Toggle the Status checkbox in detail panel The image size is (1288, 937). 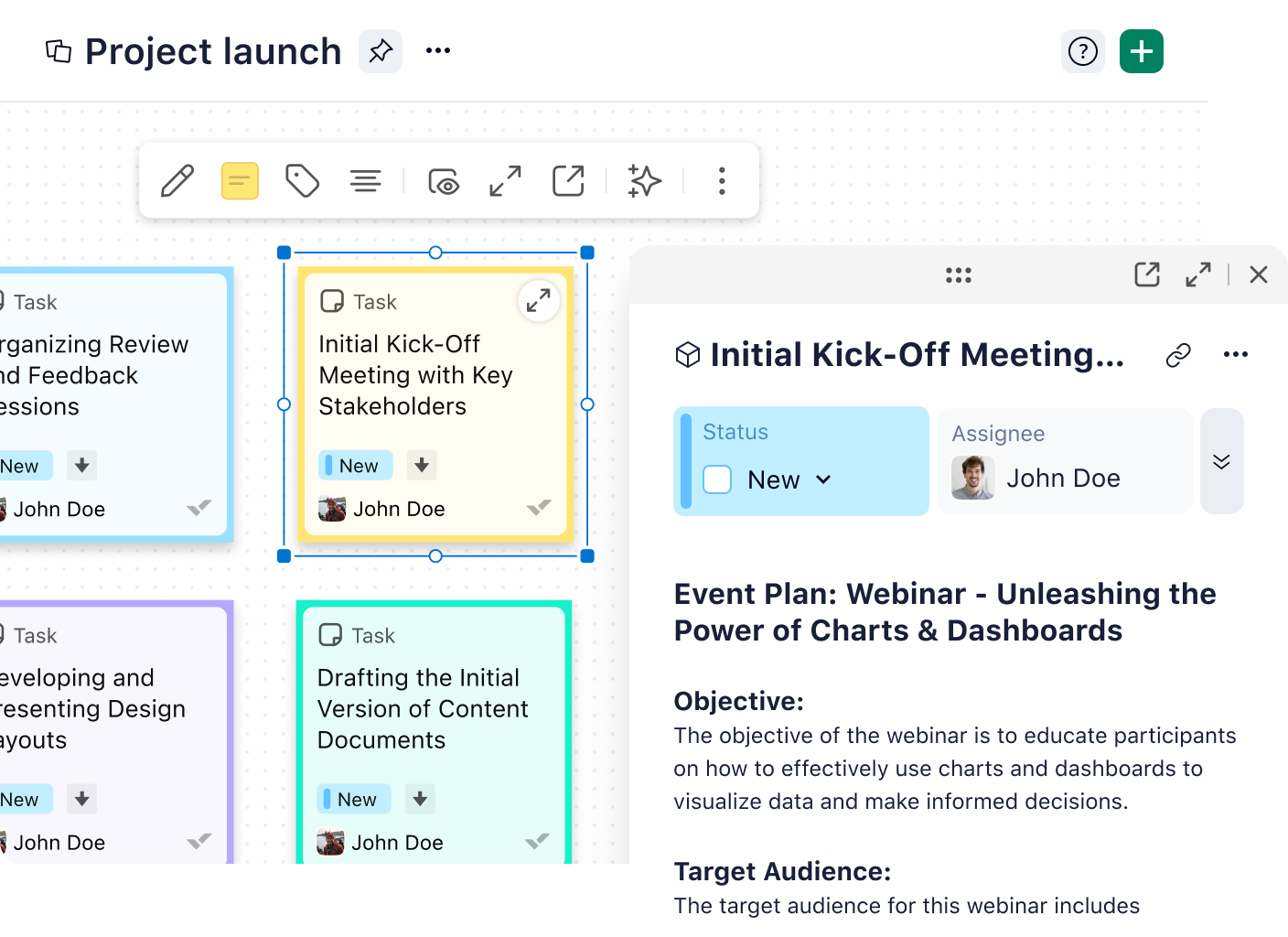click(717, 479)
